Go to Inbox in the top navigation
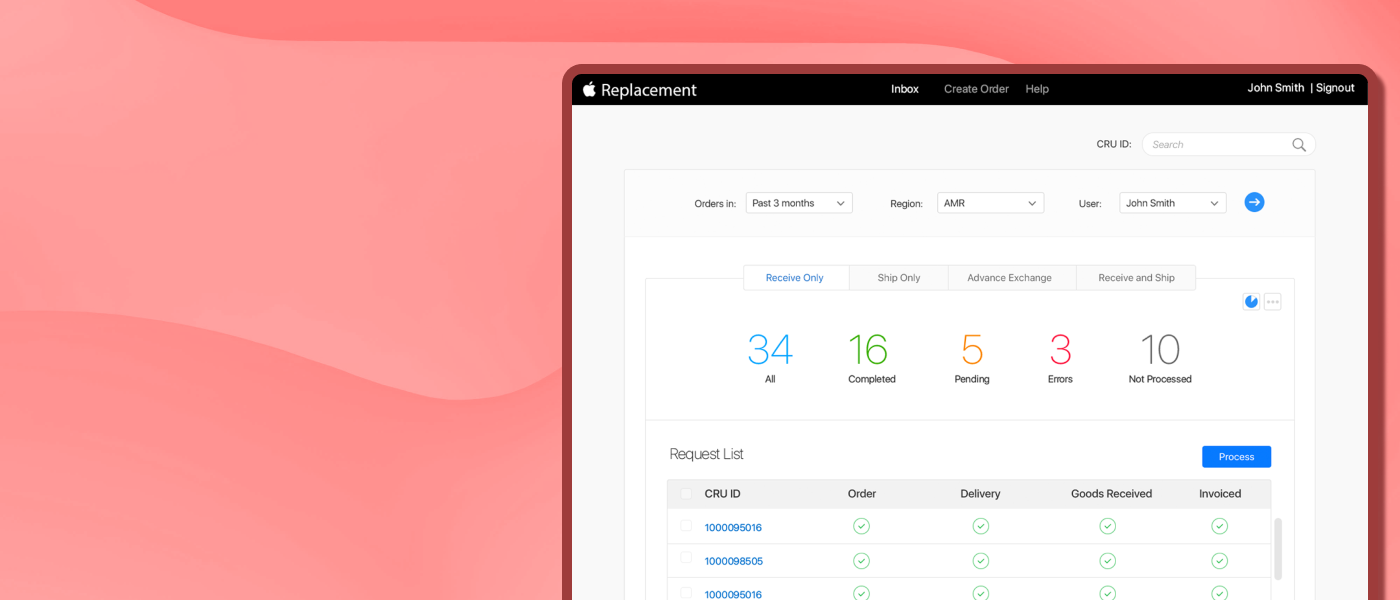 (x=905, y=89)
